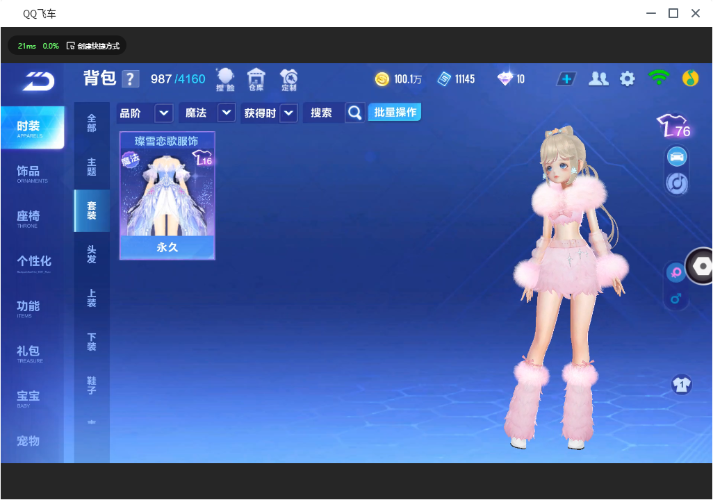Click the 100.1万 gold amount
The height and width of the screenshot is (500, 713).
pos(408,79)
